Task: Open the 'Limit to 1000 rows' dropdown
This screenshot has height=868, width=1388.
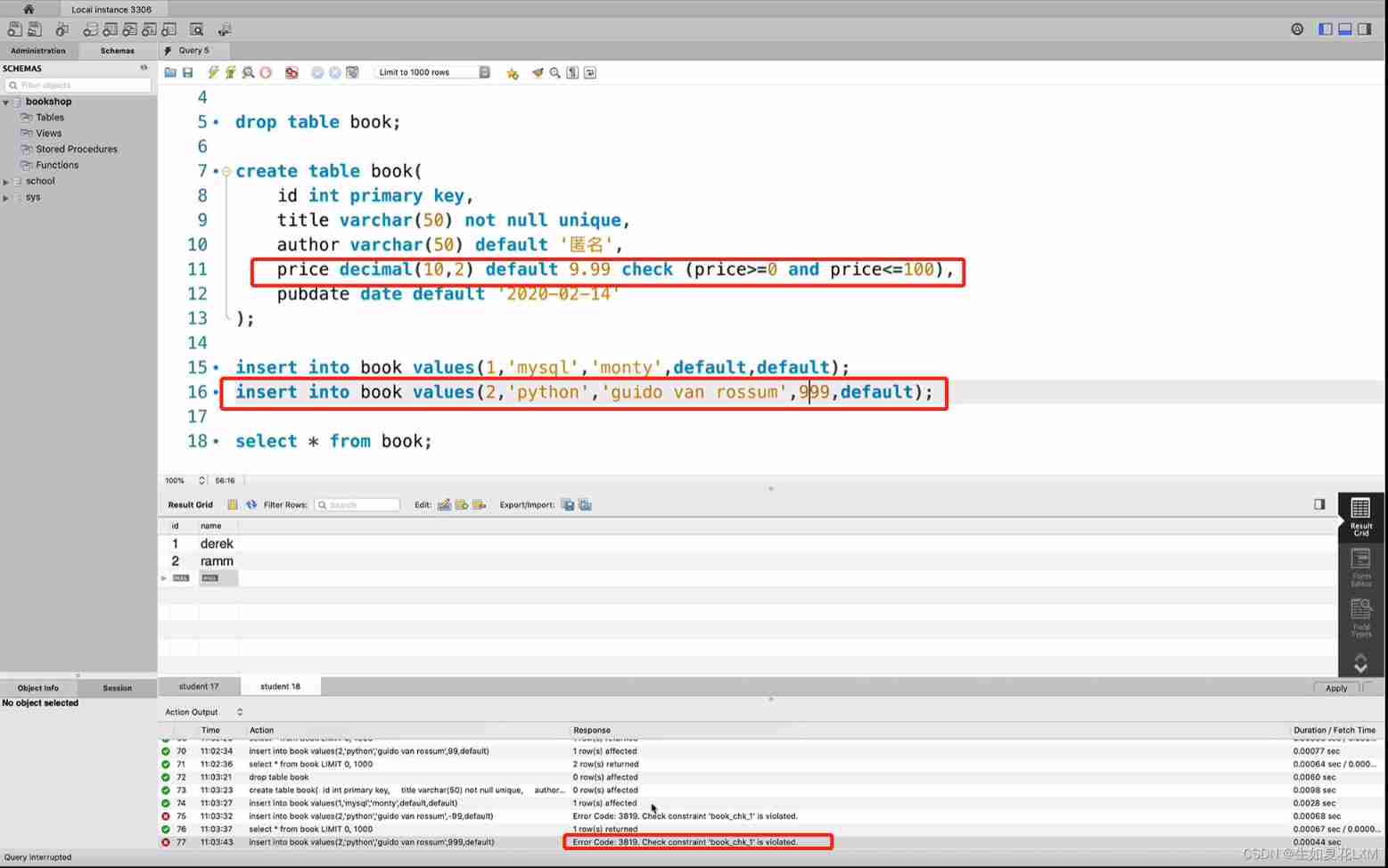Action: coord(432,72)
